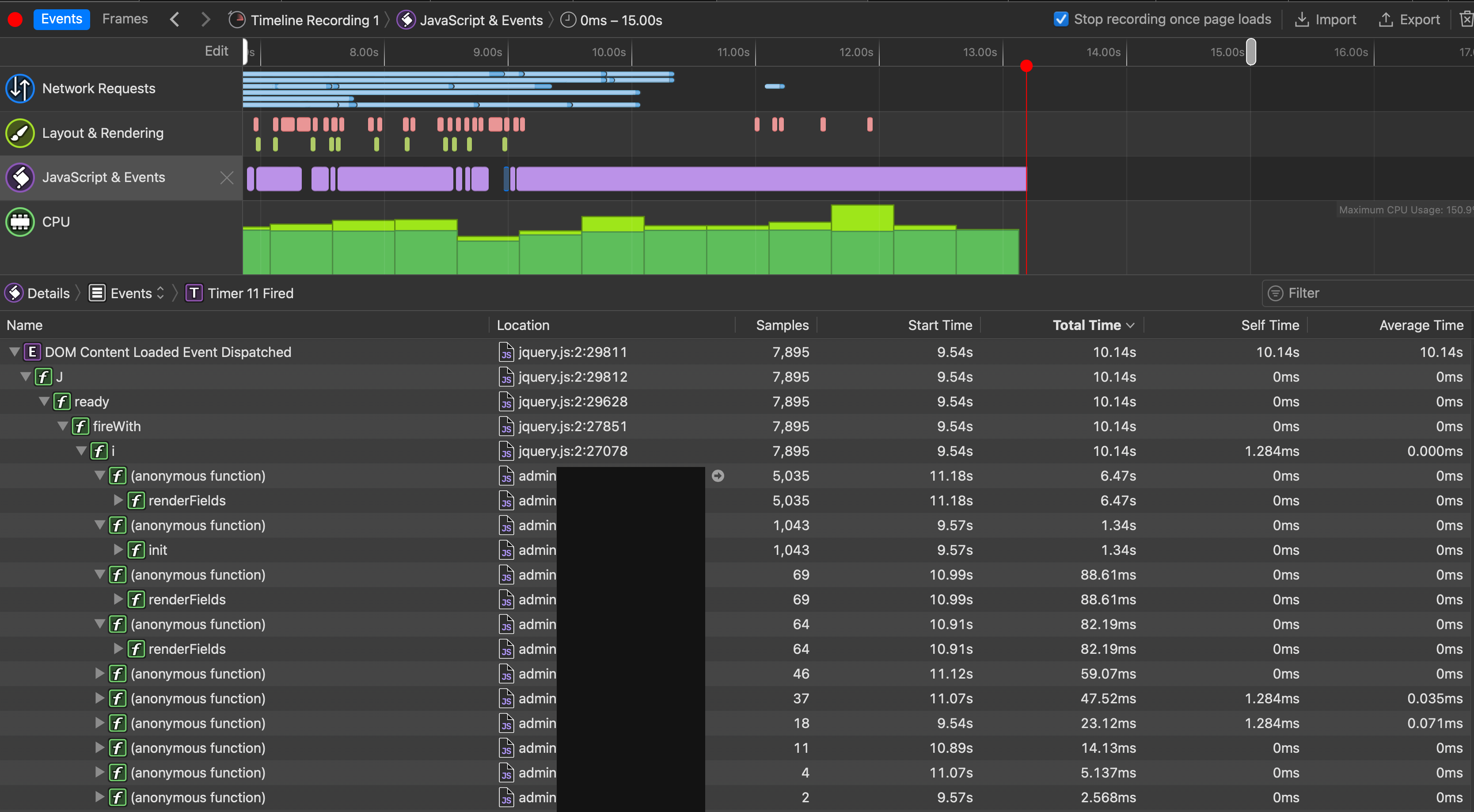Collapse the fireWith function row
The height and width of the screenshot is (812, 1474).
pos(63,426)
